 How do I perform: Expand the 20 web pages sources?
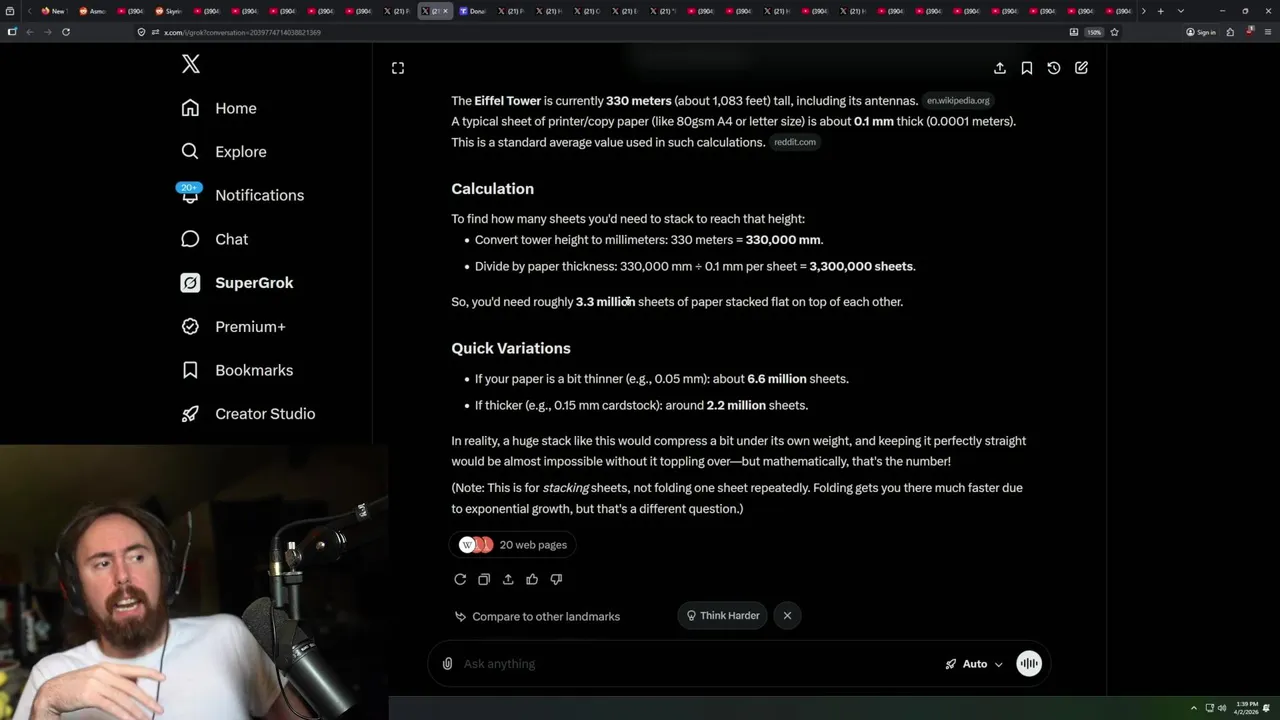513,545
